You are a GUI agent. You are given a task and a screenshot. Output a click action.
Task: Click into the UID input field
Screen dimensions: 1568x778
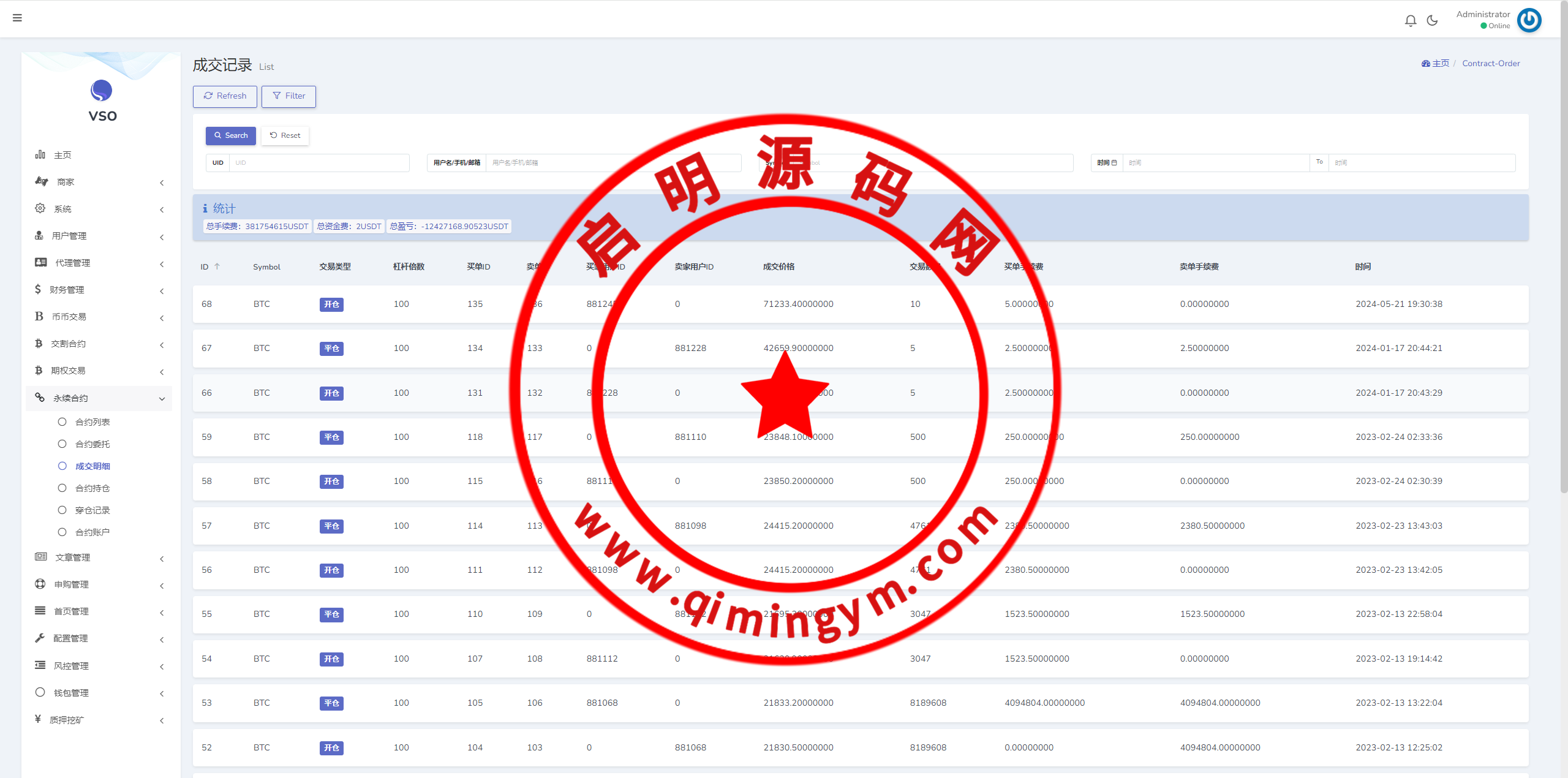pyautogui.click(x=318, y=163)
